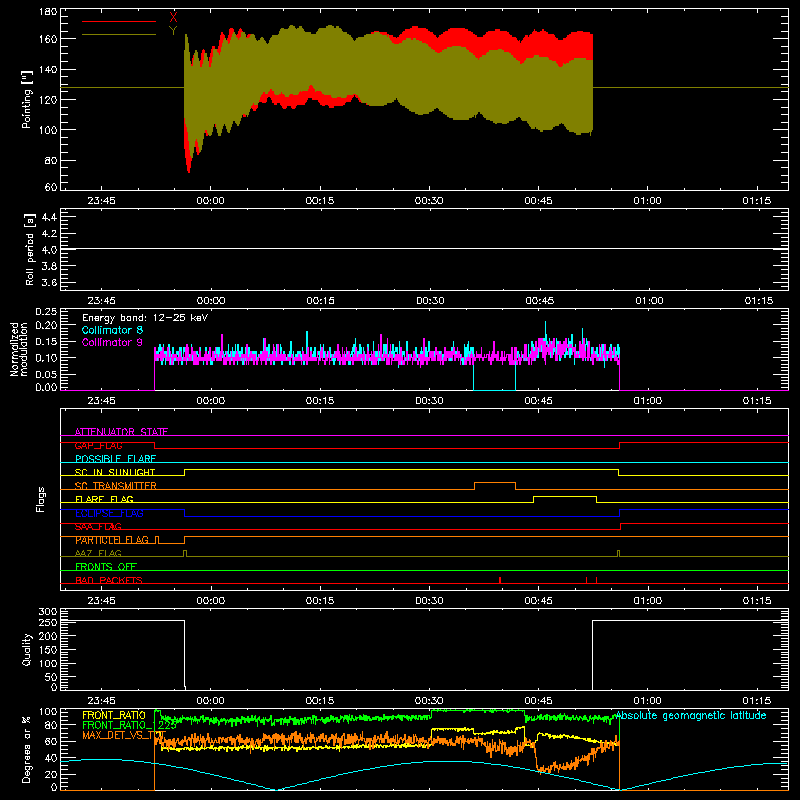Select the Flags axis title

(x=41, y=499)
